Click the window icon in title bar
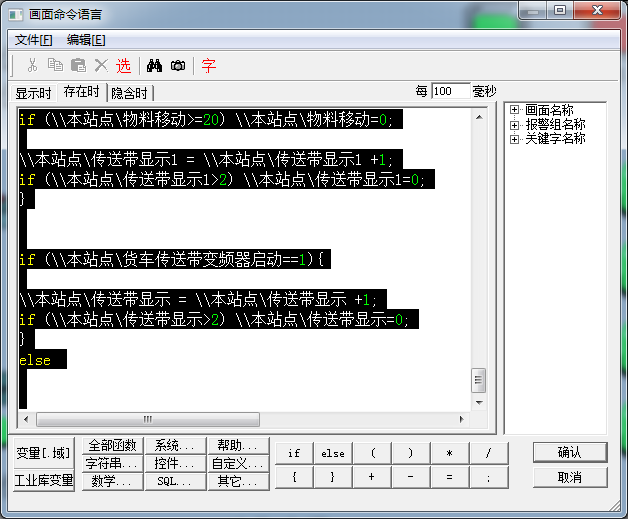This screenshot has width=628, height=519. (x=16, y=15)
